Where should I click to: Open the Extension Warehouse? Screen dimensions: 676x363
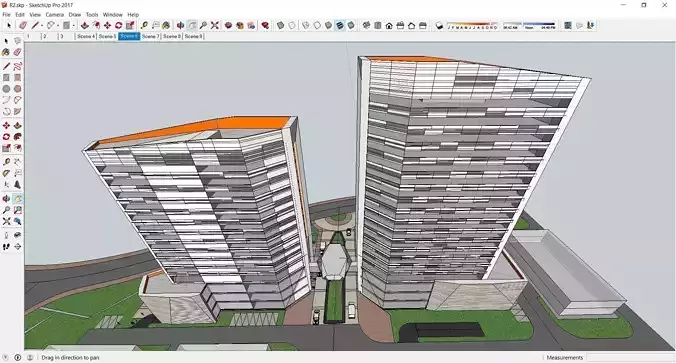pyautogui.click(x=240, y=25)
